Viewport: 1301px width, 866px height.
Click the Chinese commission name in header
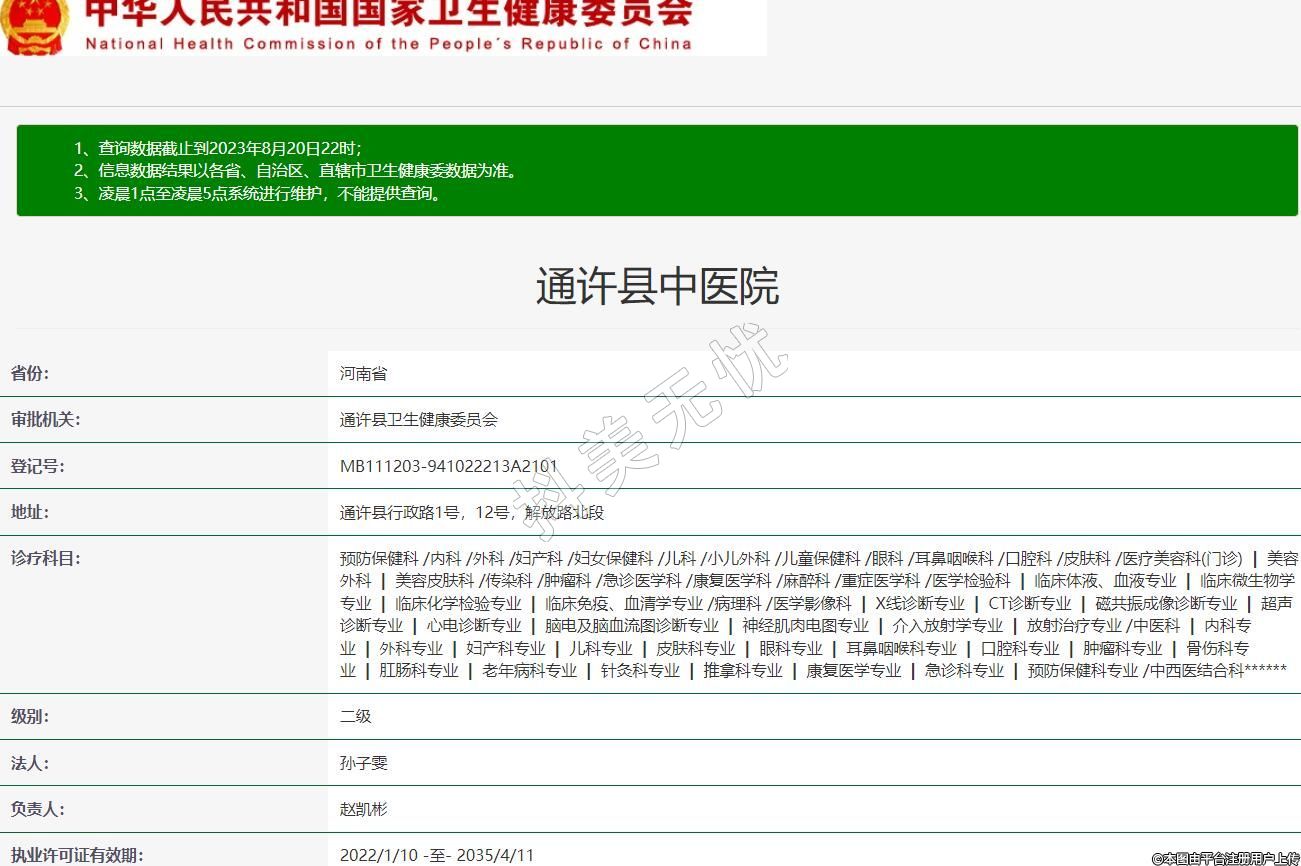(388, 12)
